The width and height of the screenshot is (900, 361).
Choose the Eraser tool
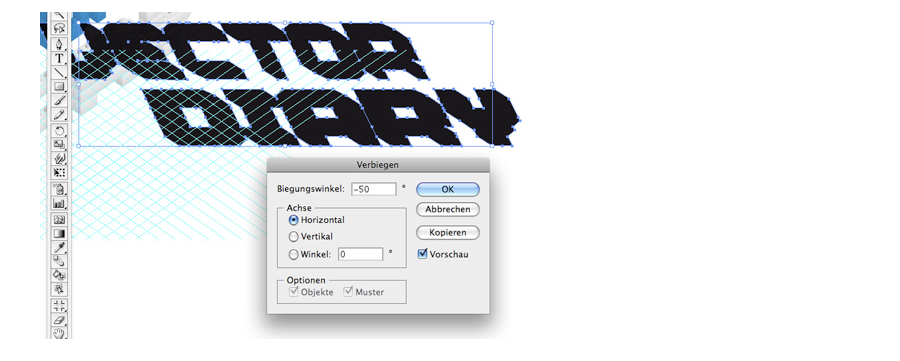60,320
